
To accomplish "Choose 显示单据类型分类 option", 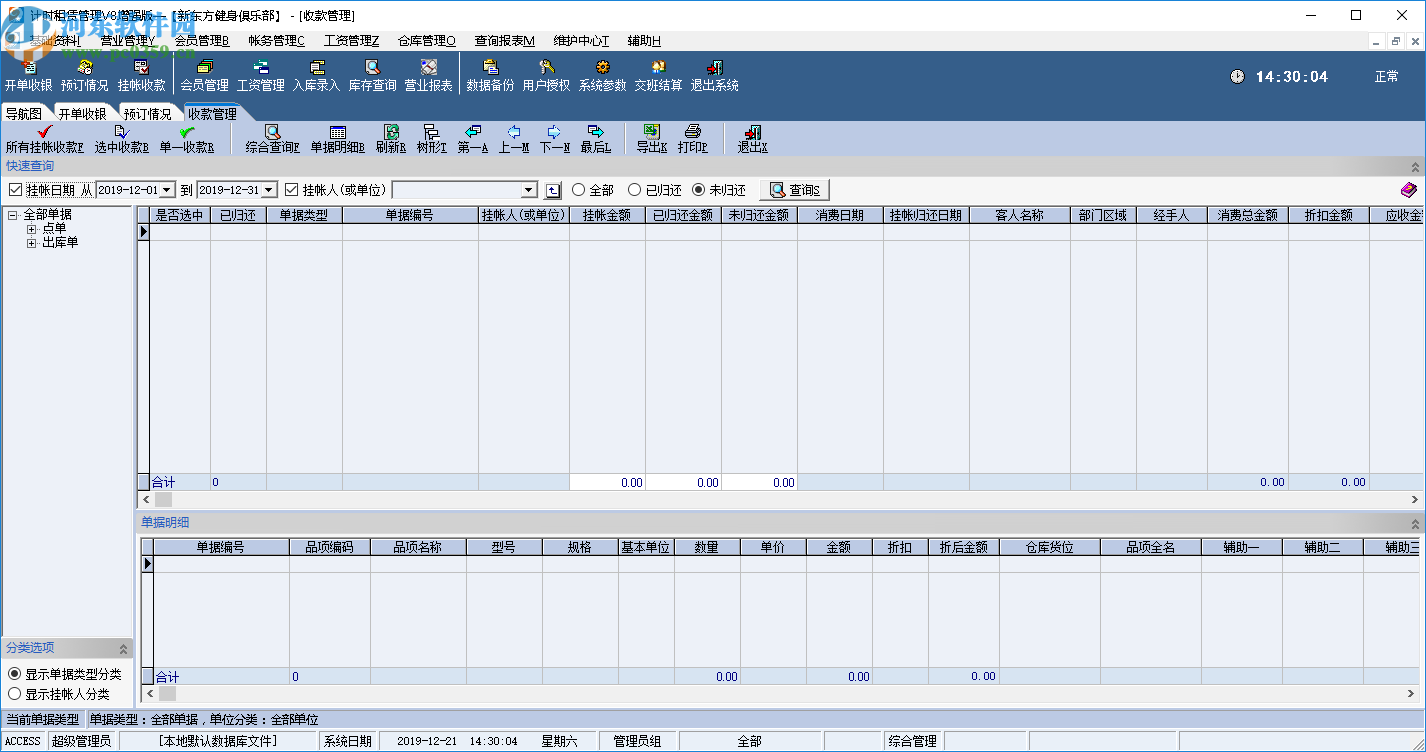I will tap(15, 674).
